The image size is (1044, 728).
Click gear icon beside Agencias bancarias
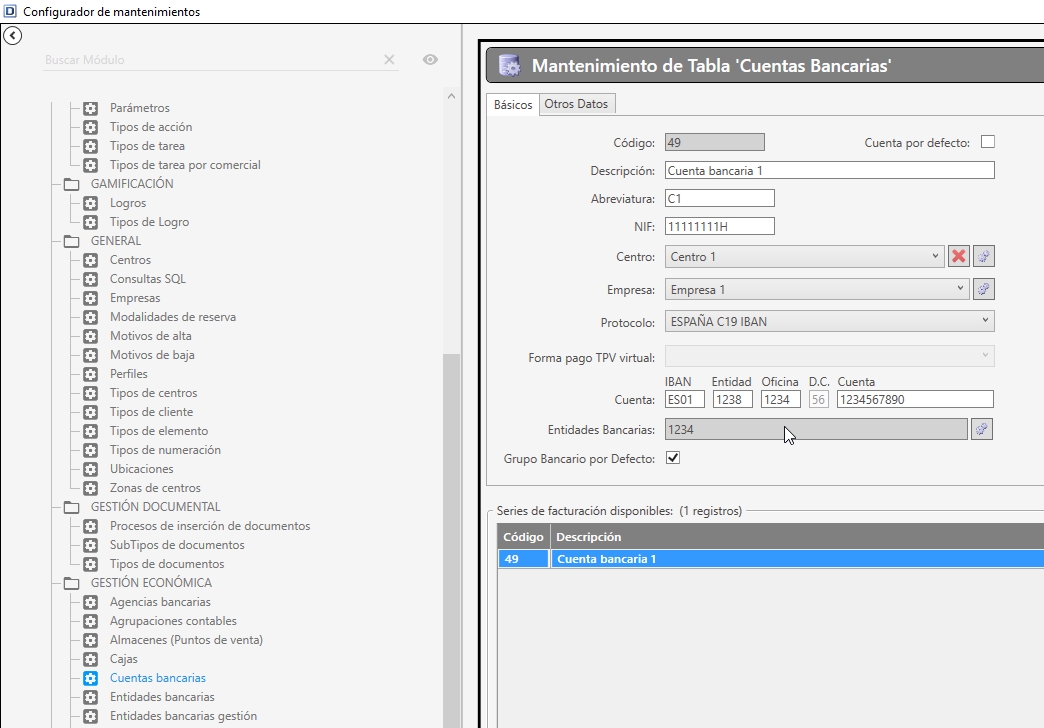tap(91, 602)
